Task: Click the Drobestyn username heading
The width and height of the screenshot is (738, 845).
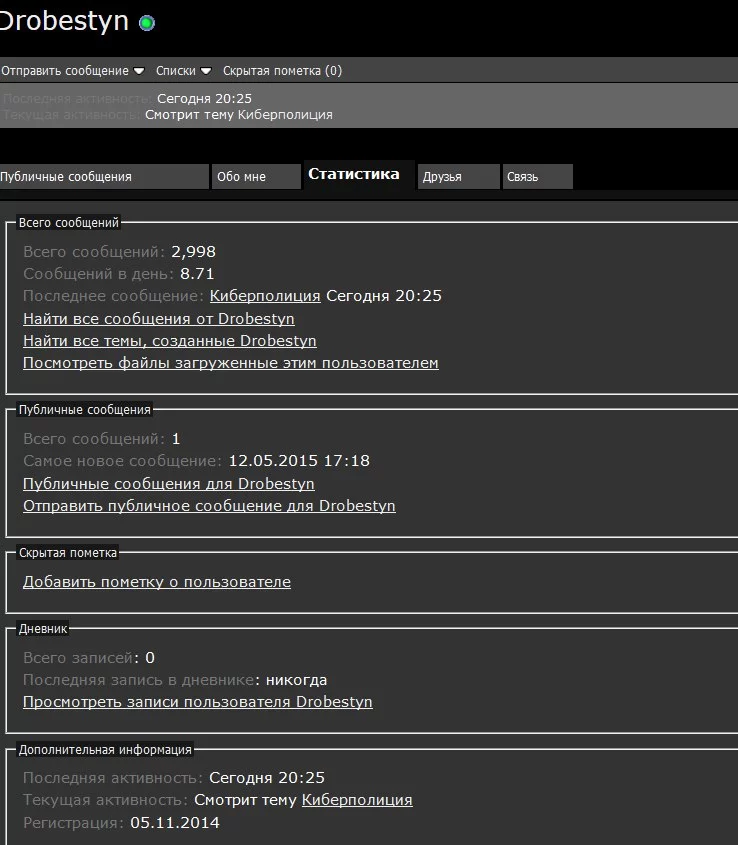Action: tap(64, 21)
